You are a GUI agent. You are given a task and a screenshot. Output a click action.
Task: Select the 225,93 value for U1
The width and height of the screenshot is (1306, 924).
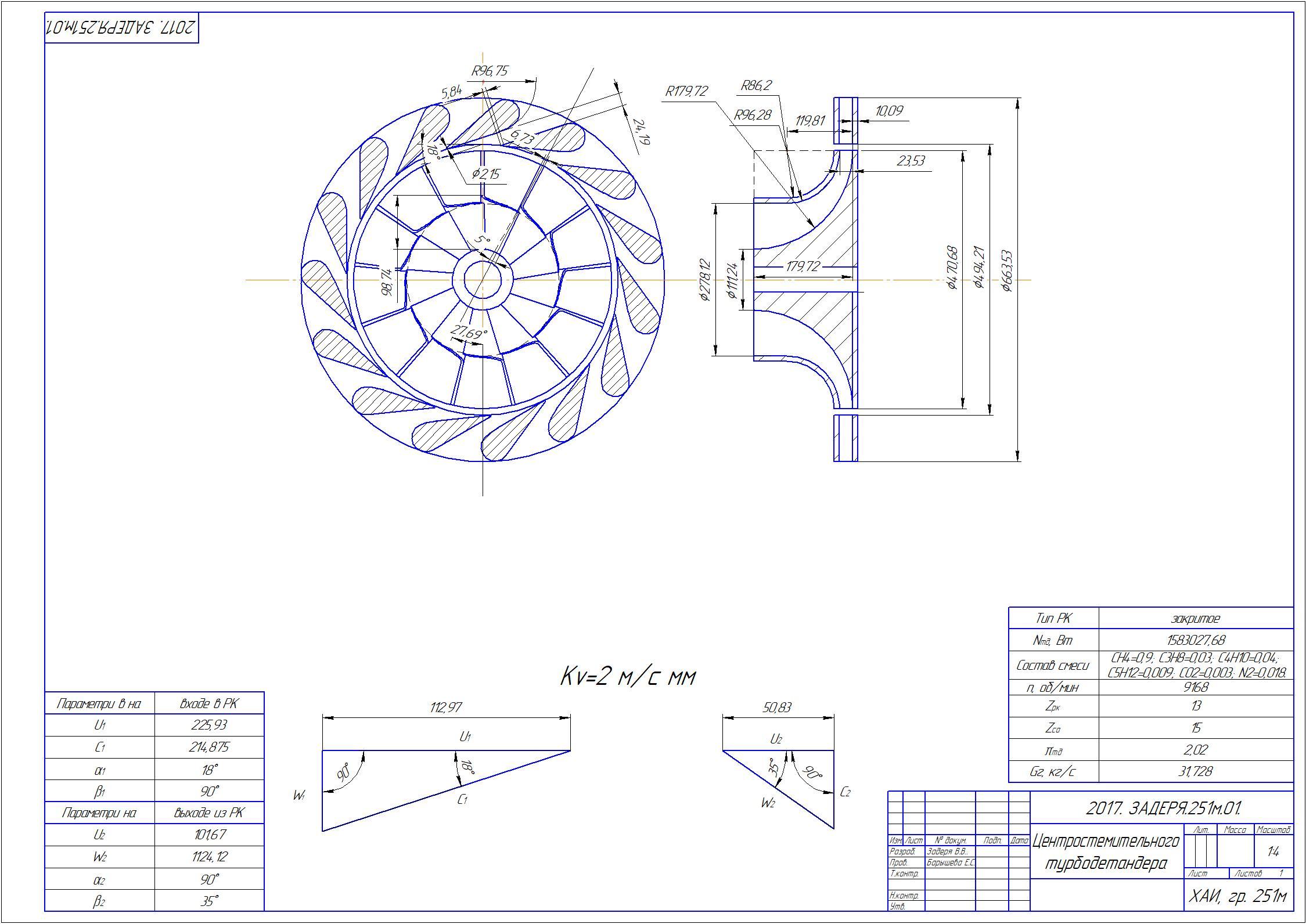pos(208,725)
